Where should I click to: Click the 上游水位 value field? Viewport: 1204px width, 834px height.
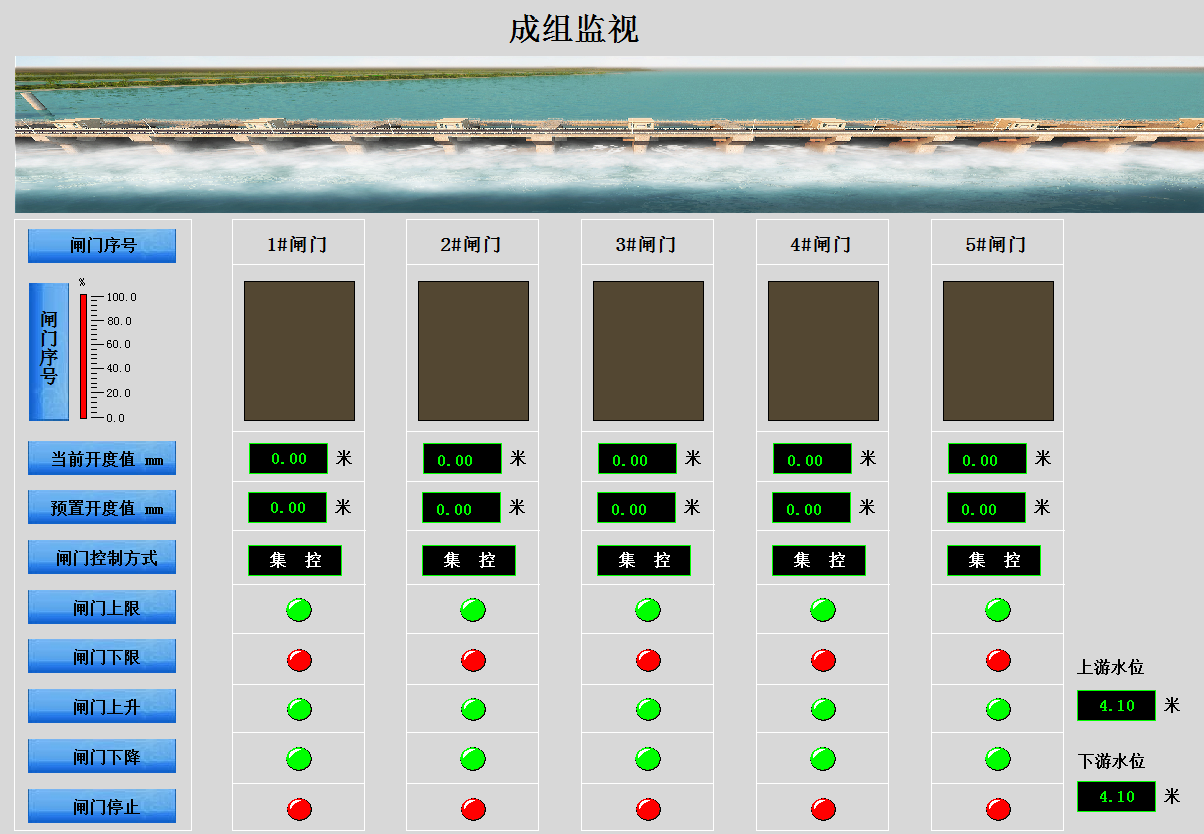[x=1116, y=706]
